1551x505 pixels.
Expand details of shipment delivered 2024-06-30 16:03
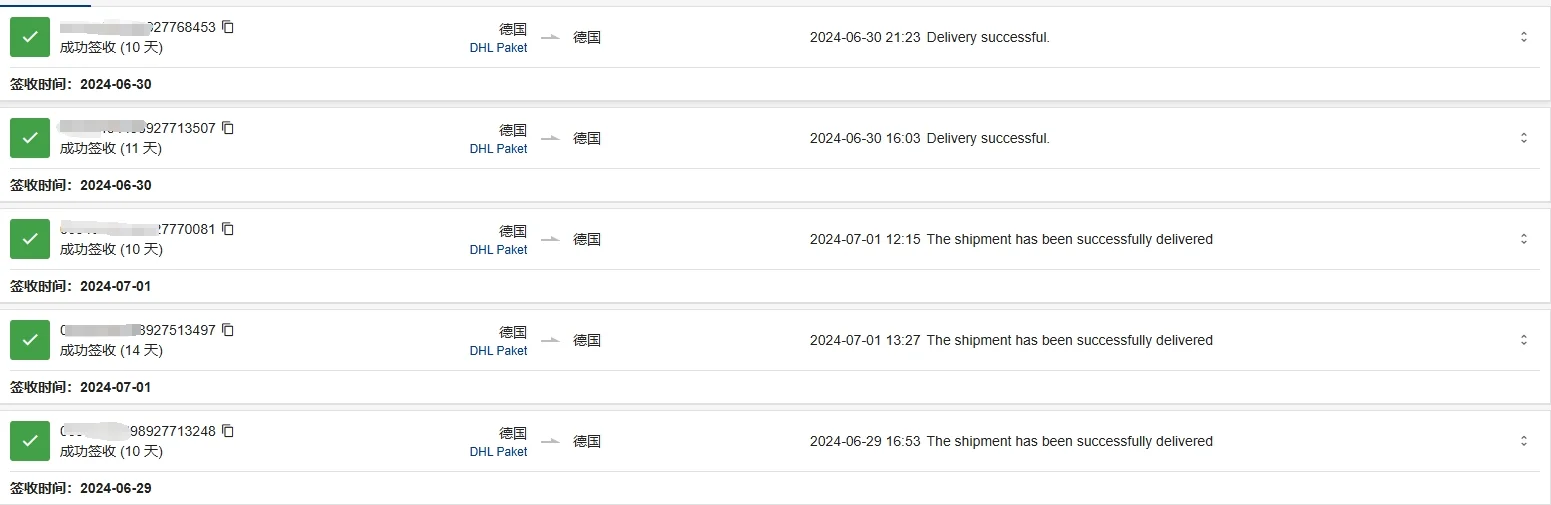click(x=1523, y=138)
